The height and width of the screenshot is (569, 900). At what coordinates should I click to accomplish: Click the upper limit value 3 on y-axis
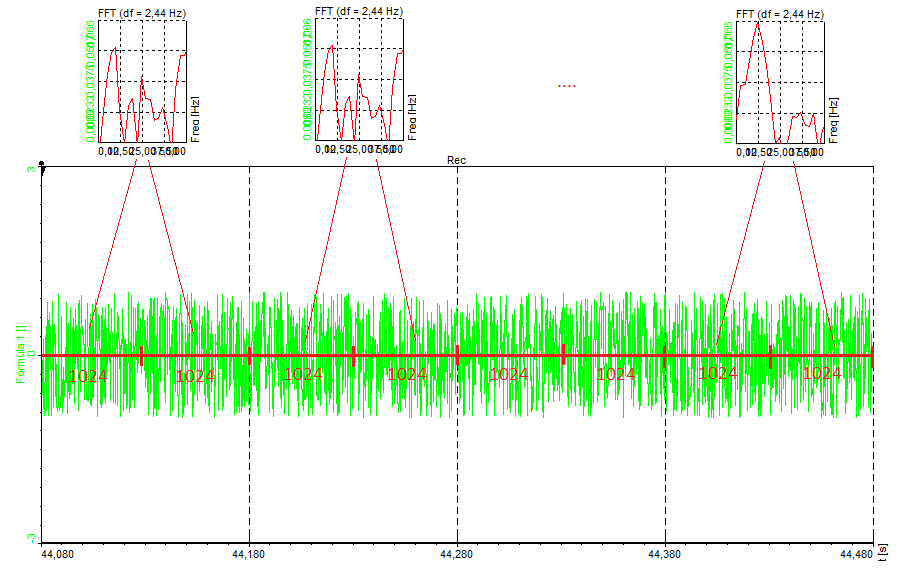pyautogui.click(x=32, y=169)
